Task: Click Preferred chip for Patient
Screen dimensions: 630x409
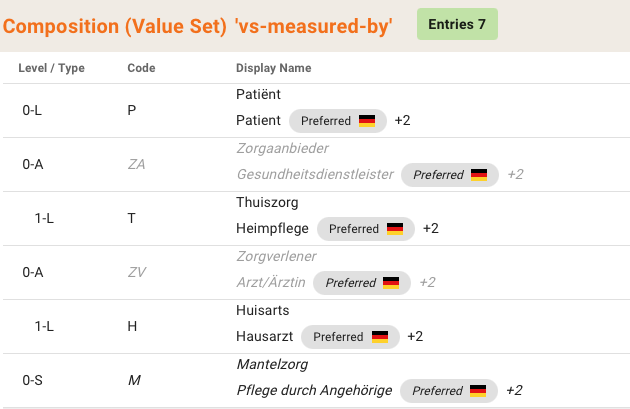Action: click(x=326, y=121)
